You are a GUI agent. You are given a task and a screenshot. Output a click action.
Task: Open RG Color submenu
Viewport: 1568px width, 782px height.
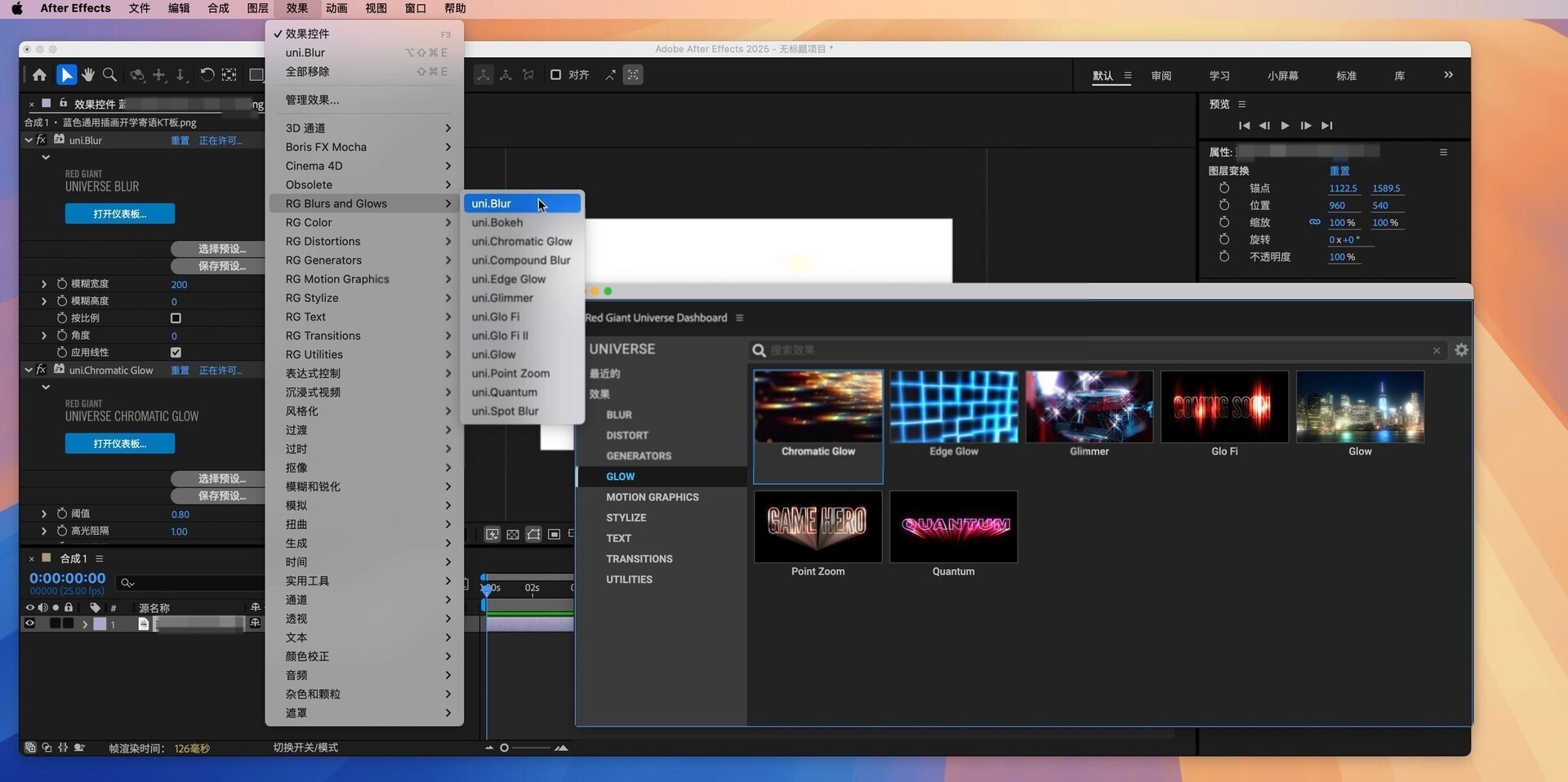364,223
